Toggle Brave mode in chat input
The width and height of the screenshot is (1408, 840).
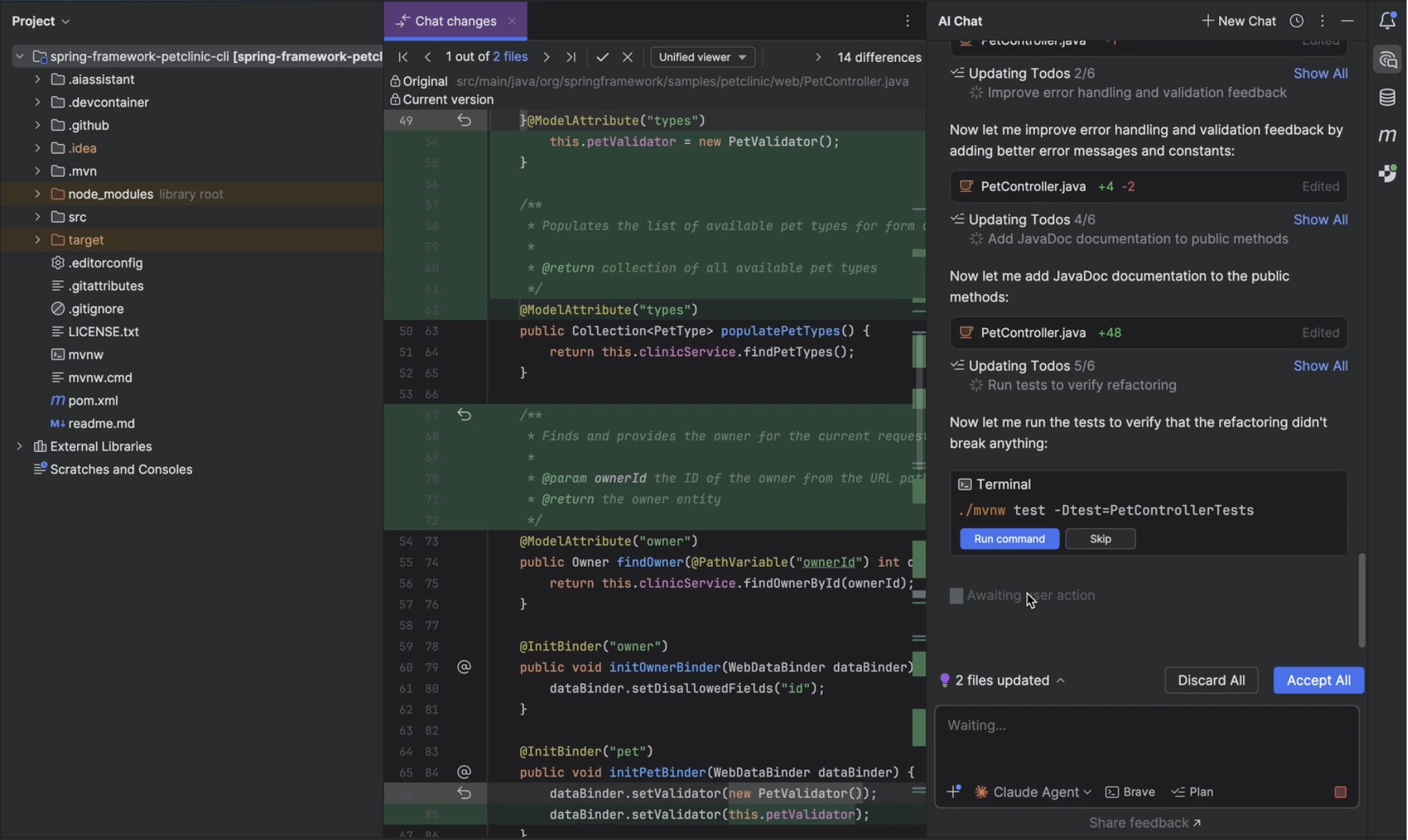click(1131, 792)
